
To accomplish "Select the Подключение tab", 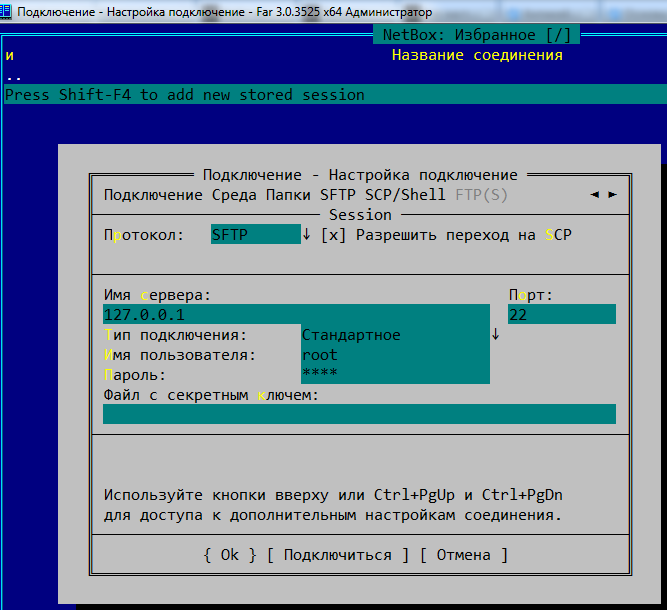I will [x=152, y=195].
